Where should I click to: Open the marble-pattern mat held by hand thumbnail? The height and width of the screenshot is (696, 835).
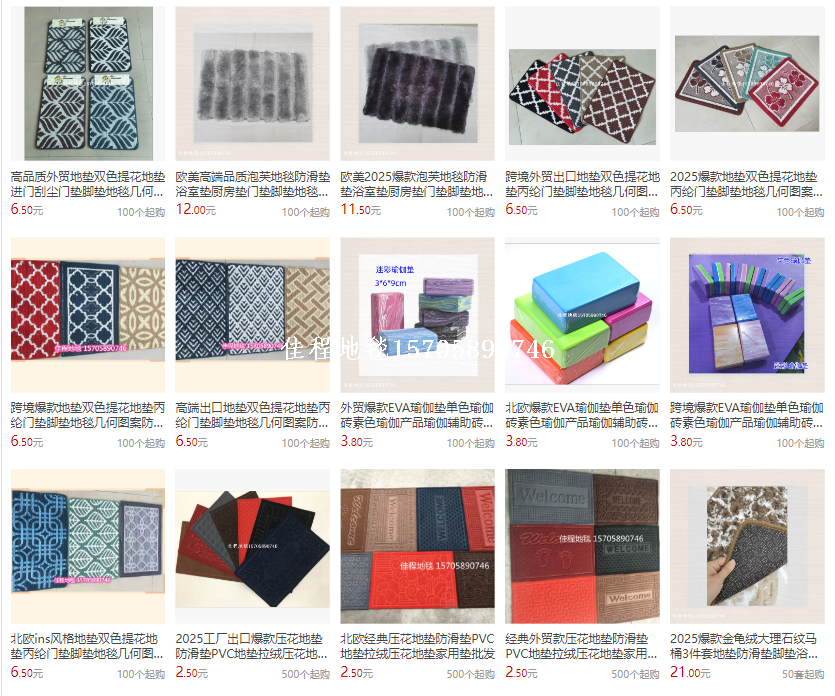(x=747, y=546)
